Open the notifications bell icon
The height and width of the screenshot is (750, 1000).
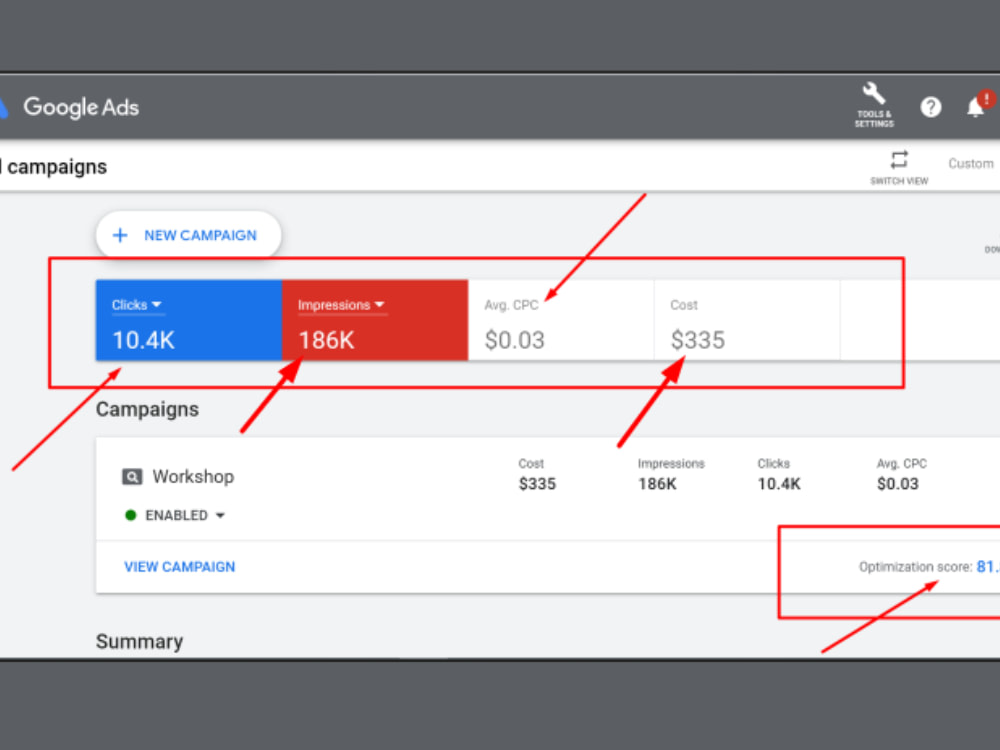click(975, 107)
